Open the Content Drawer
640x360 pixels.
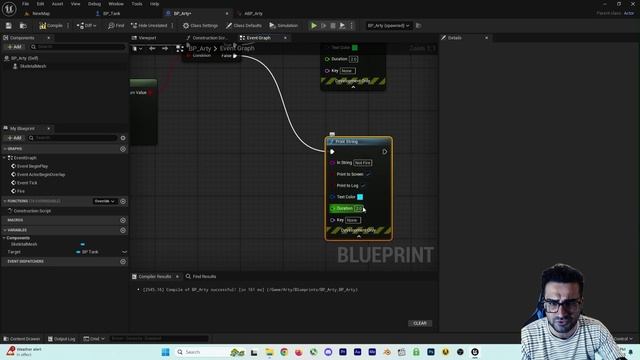(22, 339)
